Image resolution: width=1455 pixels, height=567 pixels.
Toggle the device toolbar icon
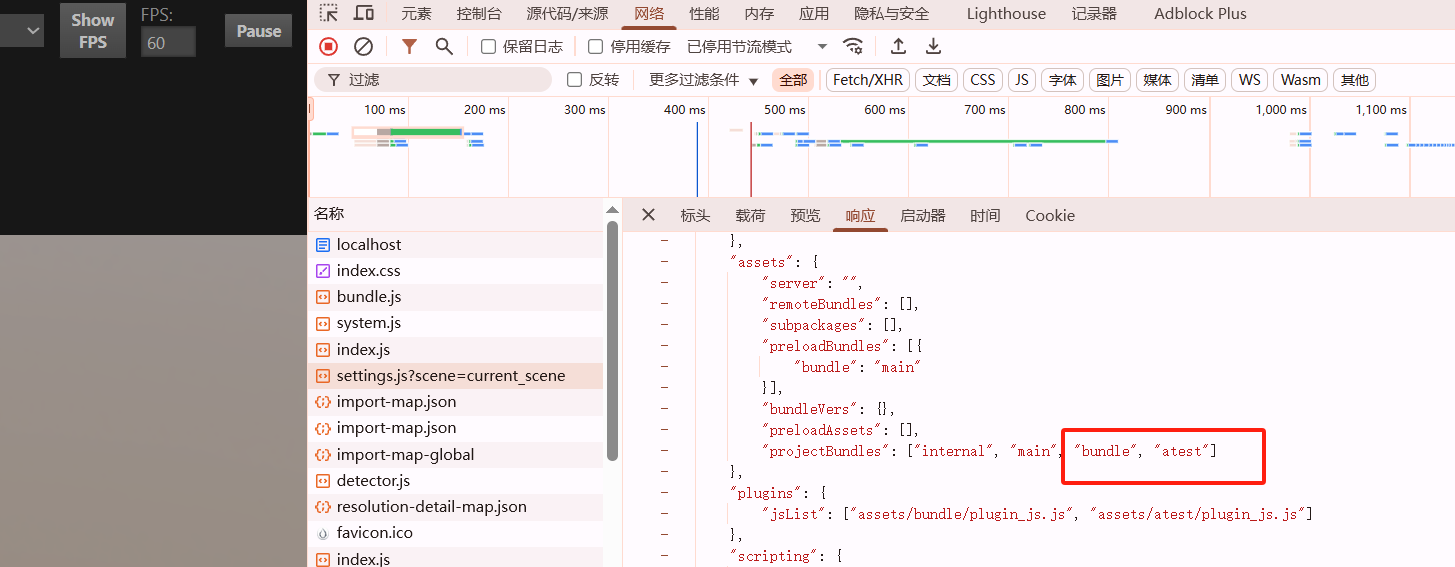coord(364,13)
